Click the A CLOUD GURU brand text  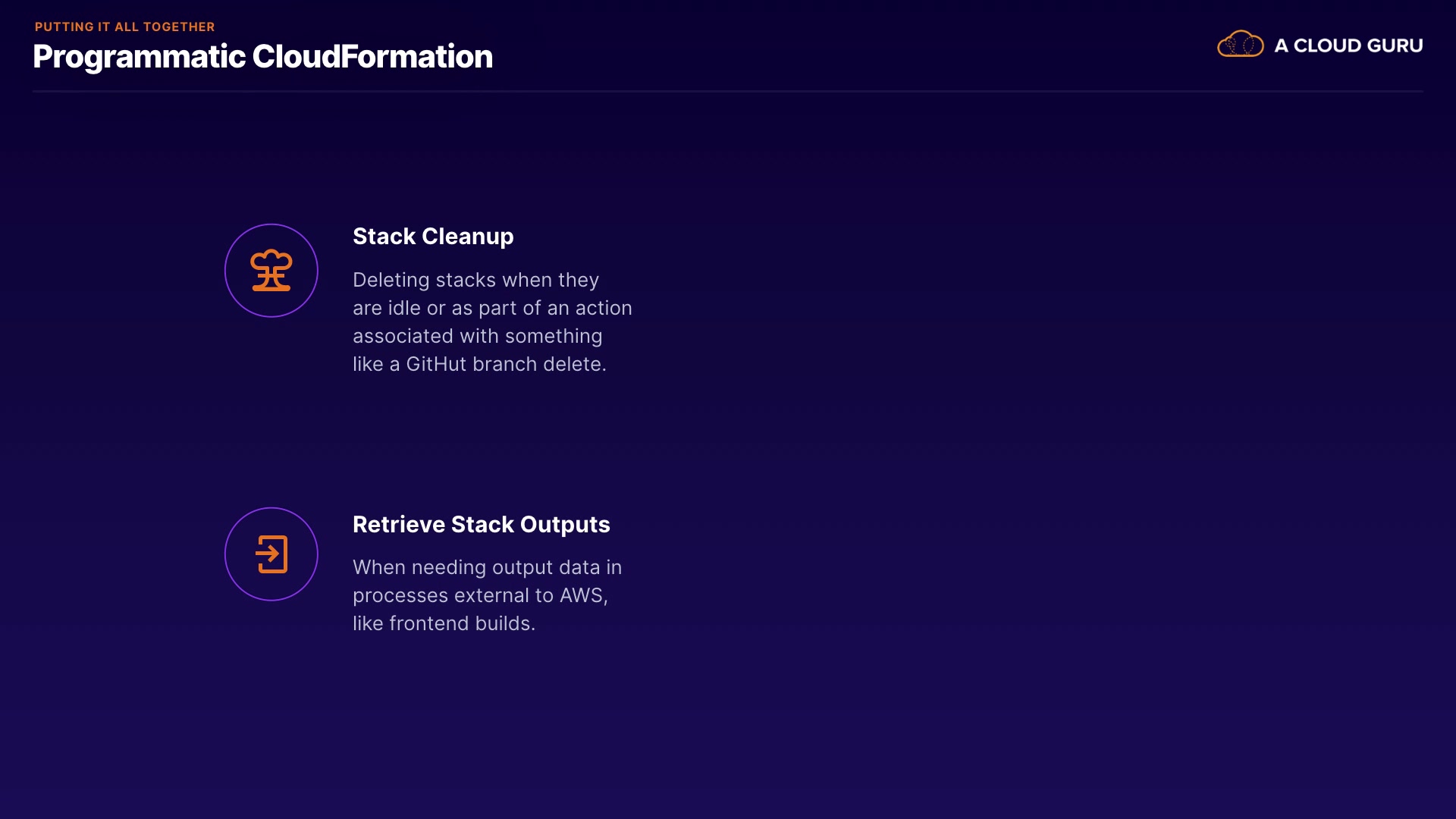pos(1348,45)
